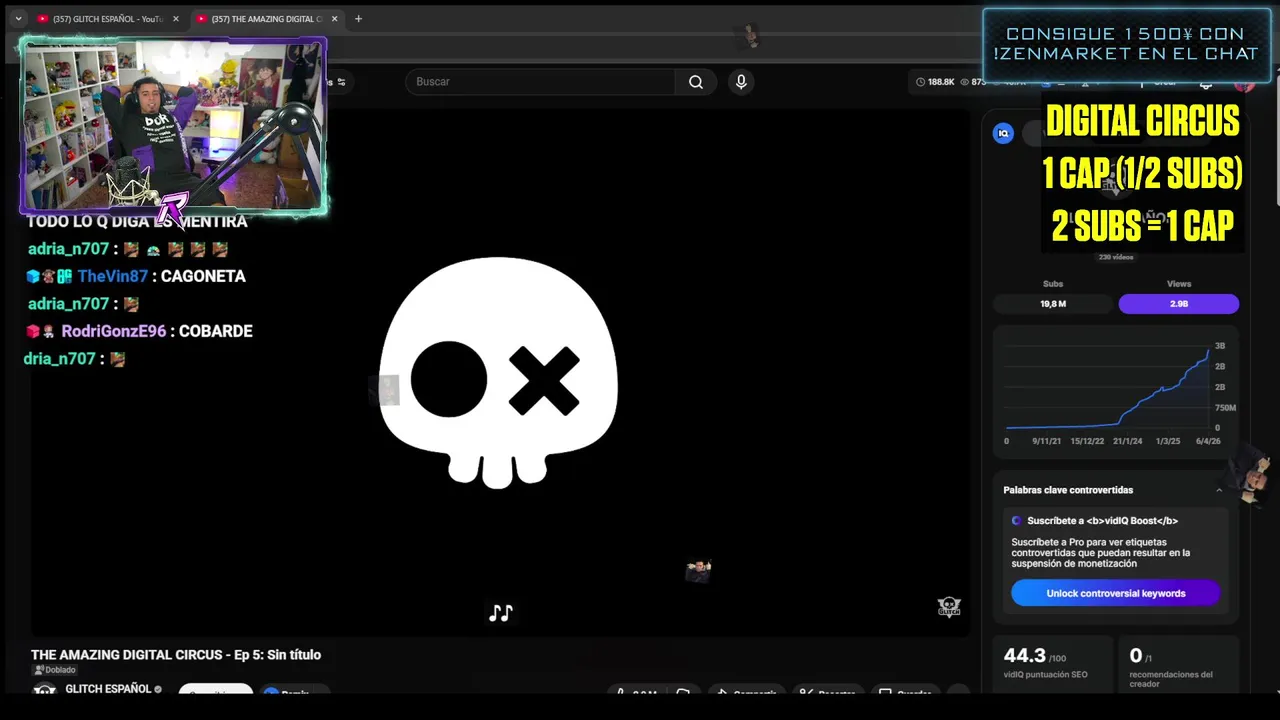Close THE AMAZING DIGITAL CIRCUS browser tab

tap(334, 19)
